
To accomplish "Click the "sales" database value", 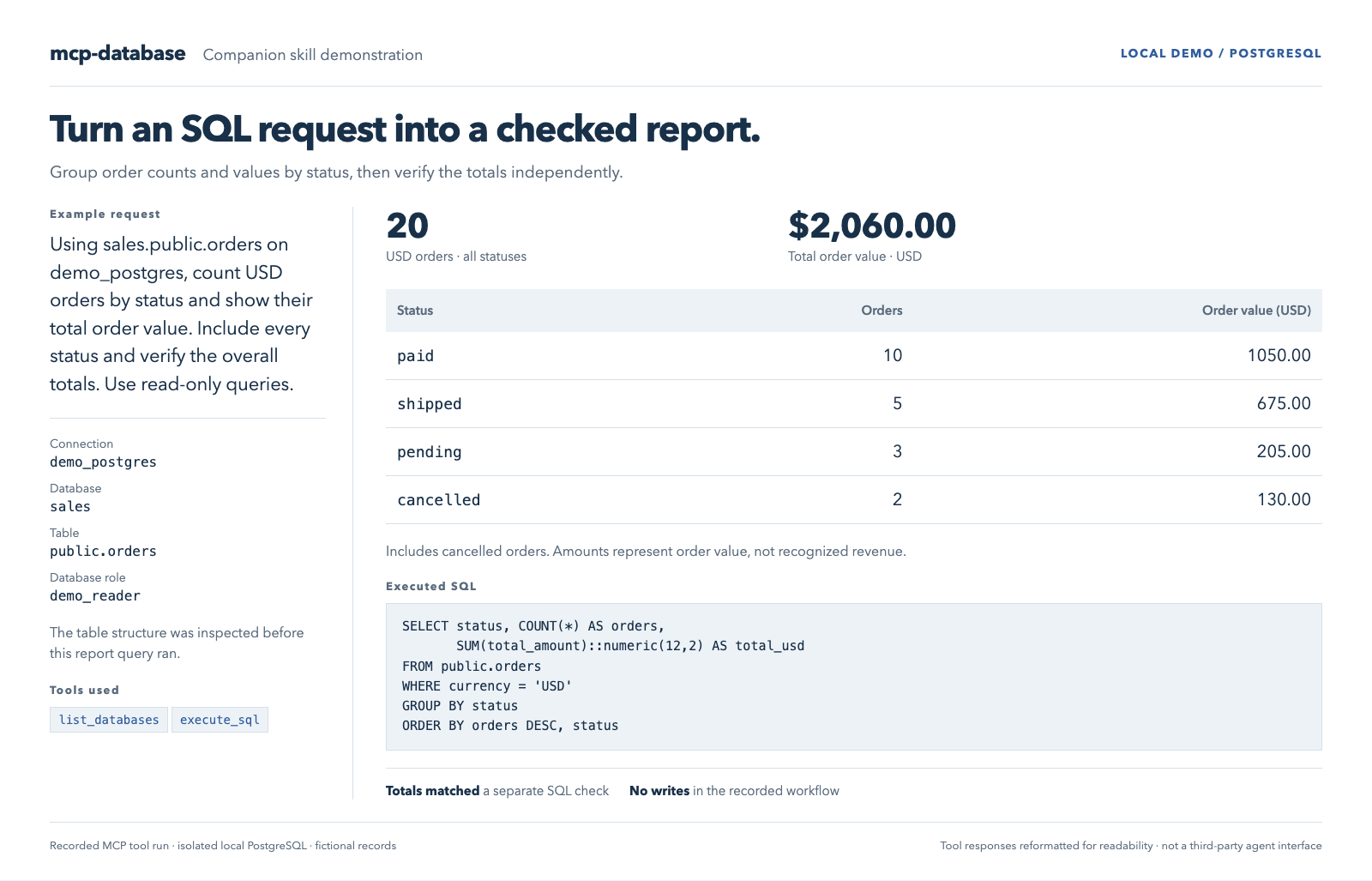I will [x=70, y=507].
